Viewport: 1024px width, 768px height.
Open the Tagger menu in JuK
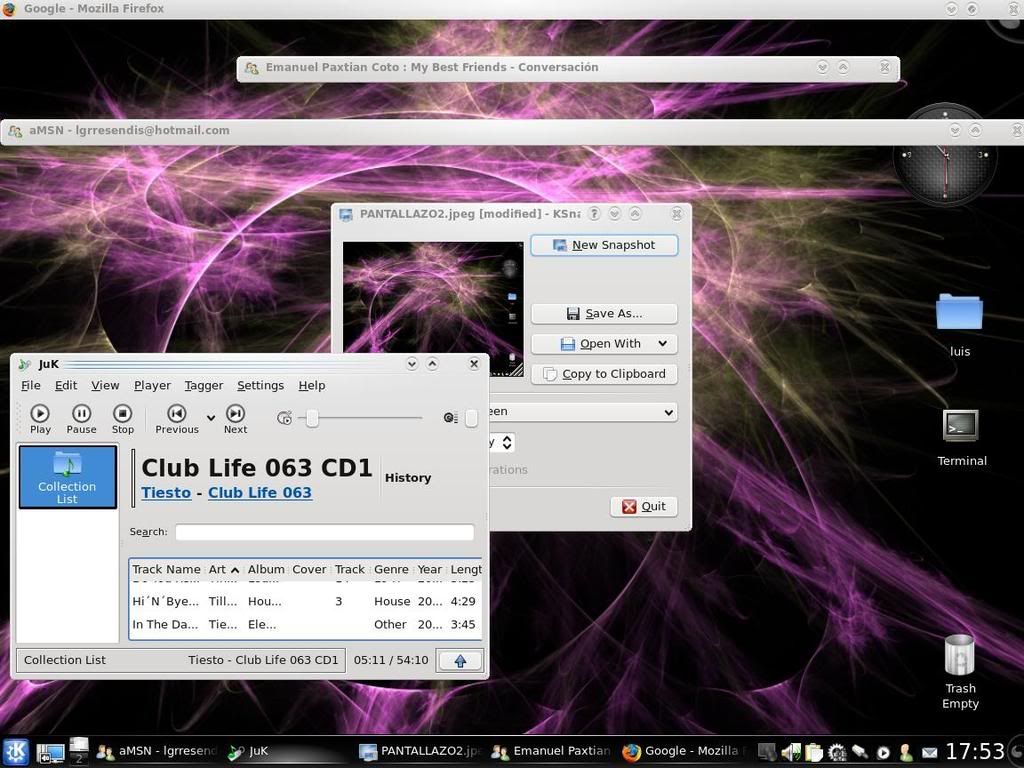pos(204,385)
